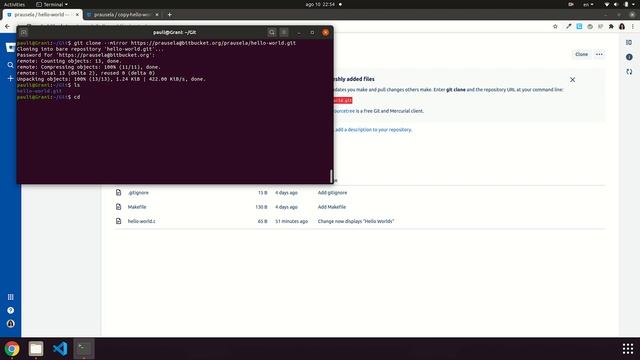This screenshot has width=640, height=360.
Task: Open the profile avatar in the Bitbucket sidebar
Action: 11,324
